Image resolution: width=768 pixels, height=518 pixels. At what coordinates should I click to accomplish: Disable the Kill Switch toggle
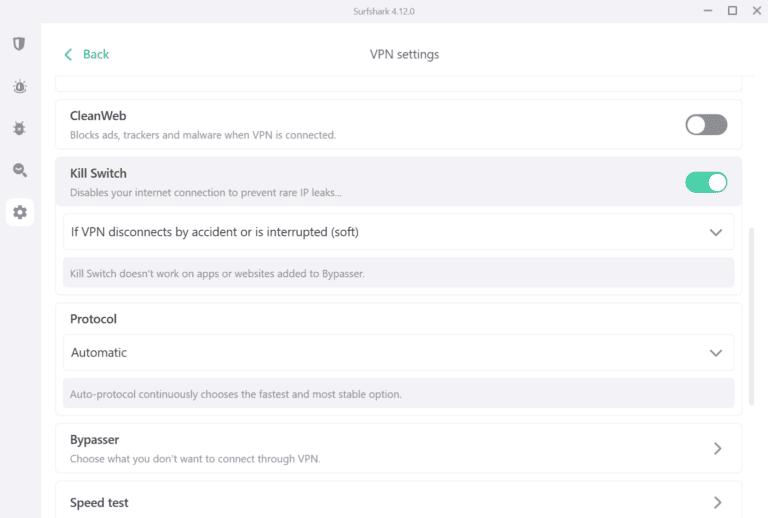[706, 182]
